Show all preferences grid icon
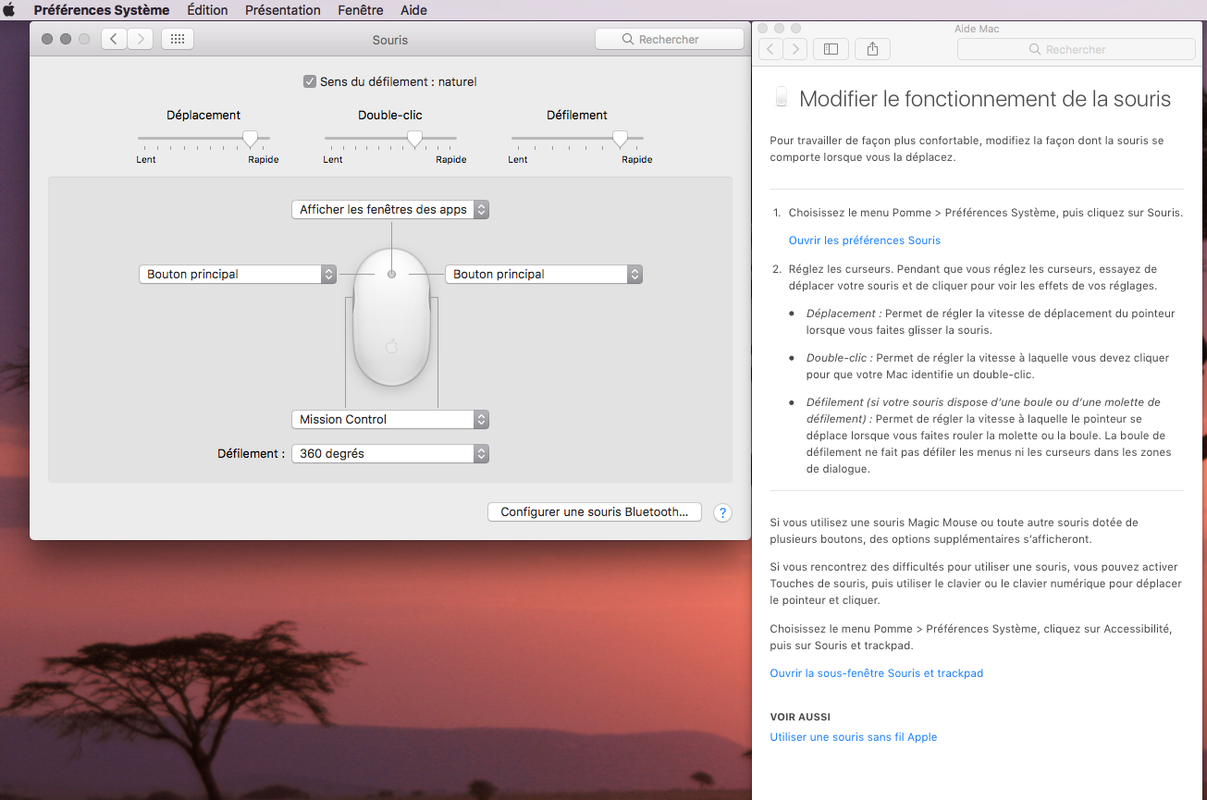 177,39
